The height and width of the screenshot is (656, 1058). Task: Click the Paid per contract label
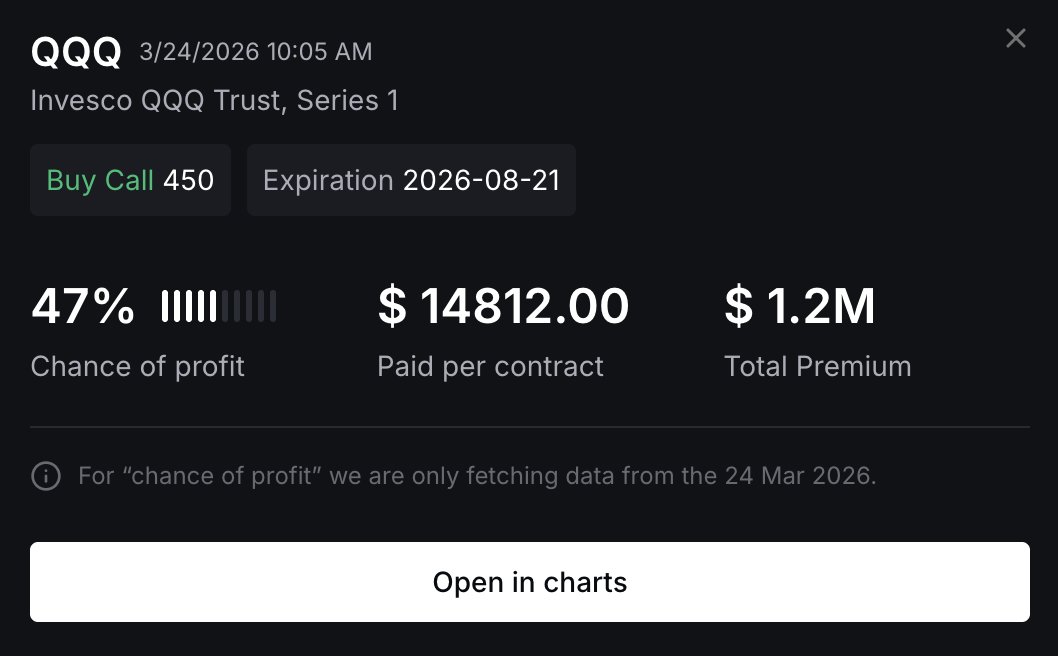(x=490, y=366)
